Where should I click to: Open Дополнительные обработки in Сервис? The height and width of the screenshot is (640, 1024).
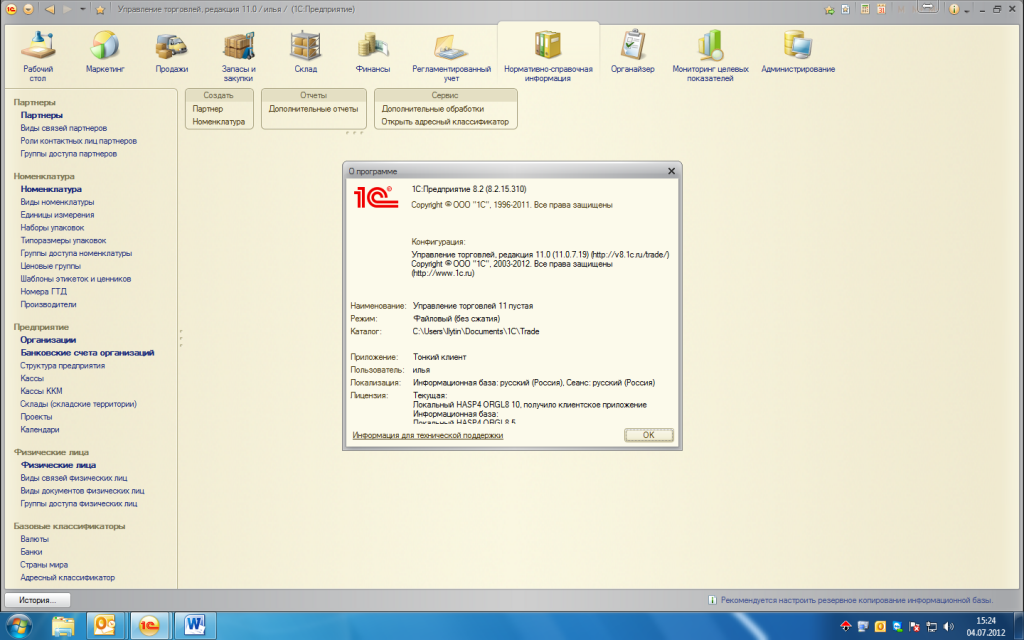pos(432,109)
